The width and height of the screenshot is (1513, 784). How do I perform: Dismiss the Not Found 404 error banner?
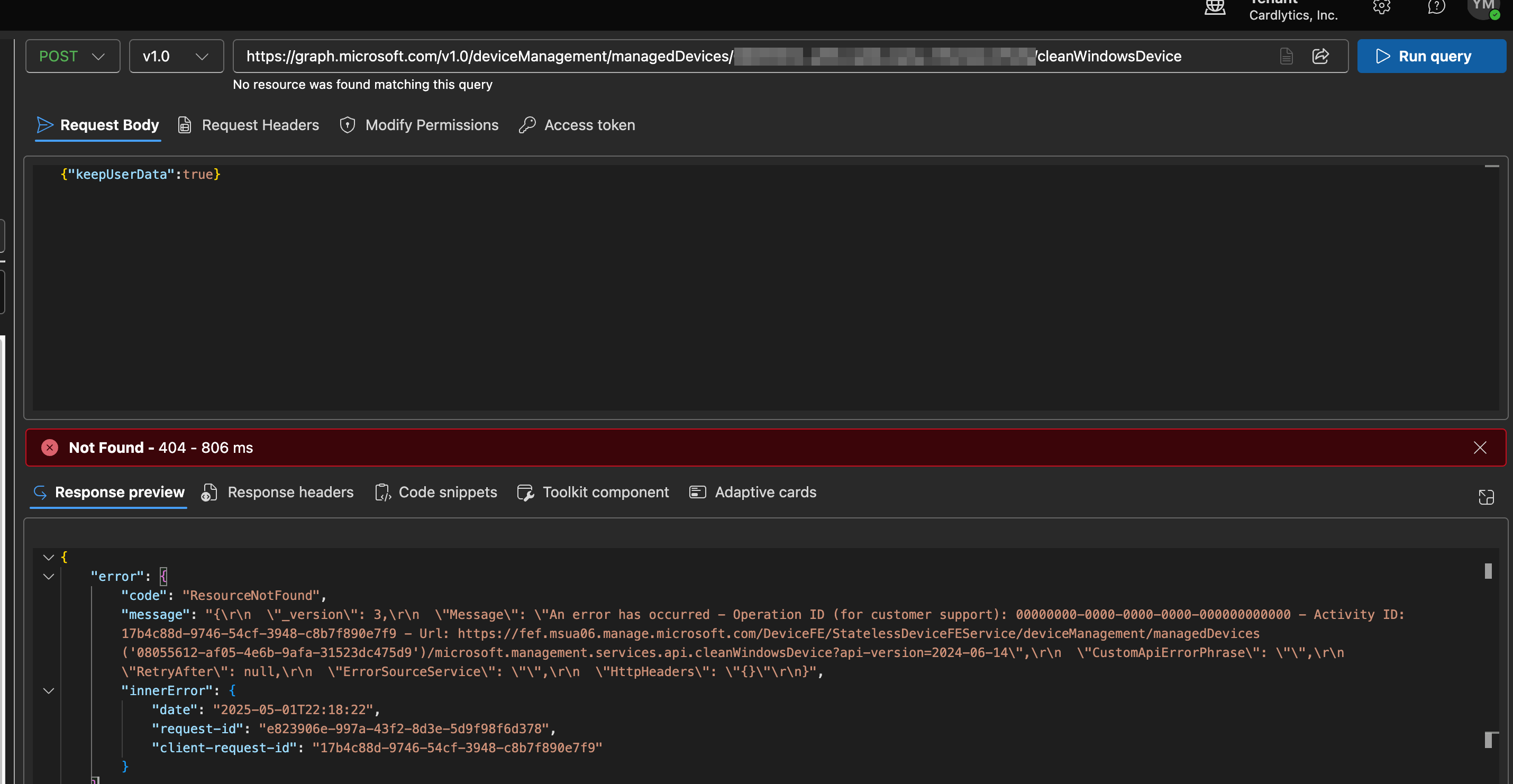pyautogui.click(x=1480, y=448)
